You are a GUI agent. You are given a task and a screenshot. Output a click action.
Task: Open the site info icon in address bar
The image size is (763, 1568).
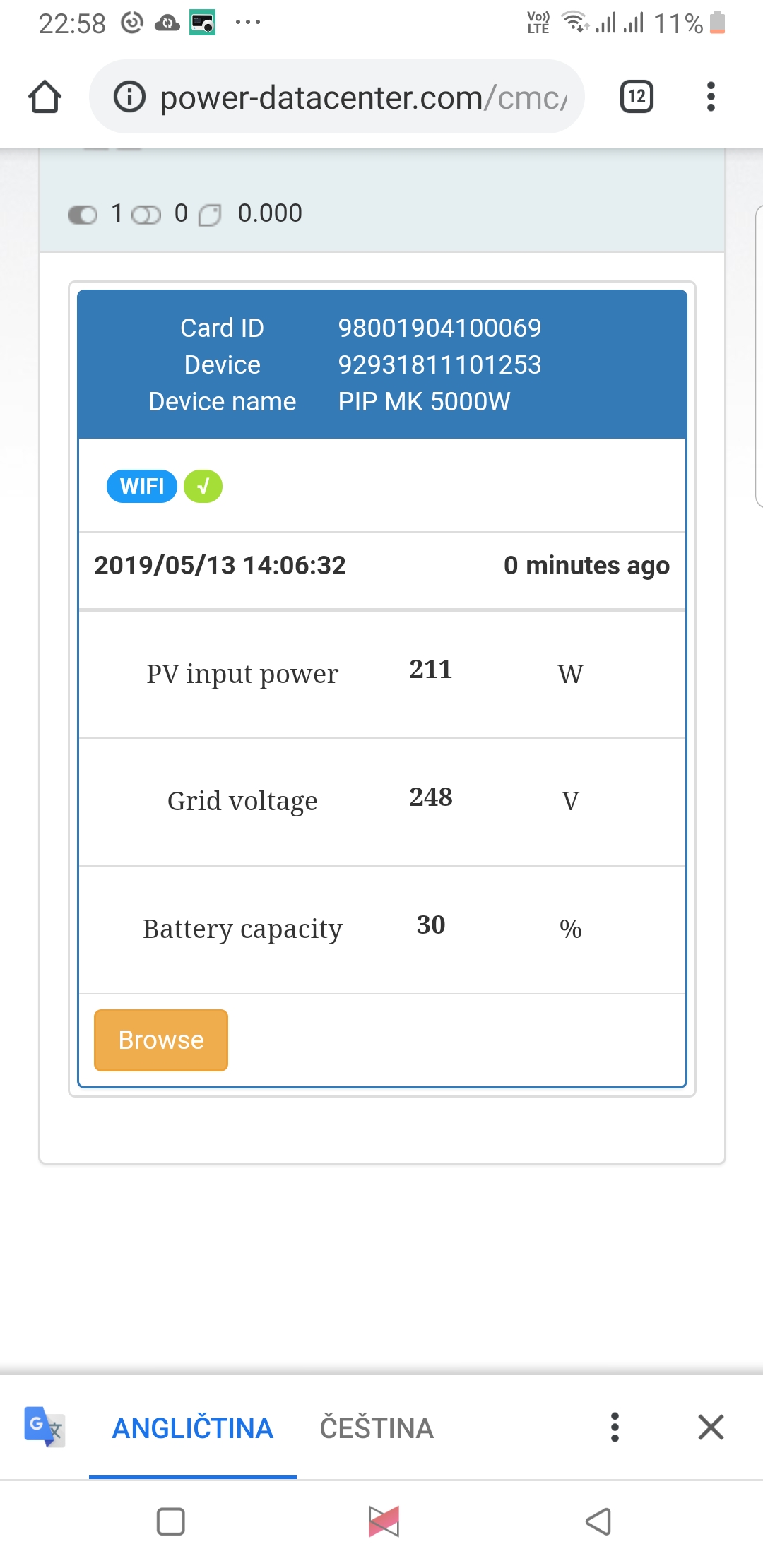click(129, 97)
